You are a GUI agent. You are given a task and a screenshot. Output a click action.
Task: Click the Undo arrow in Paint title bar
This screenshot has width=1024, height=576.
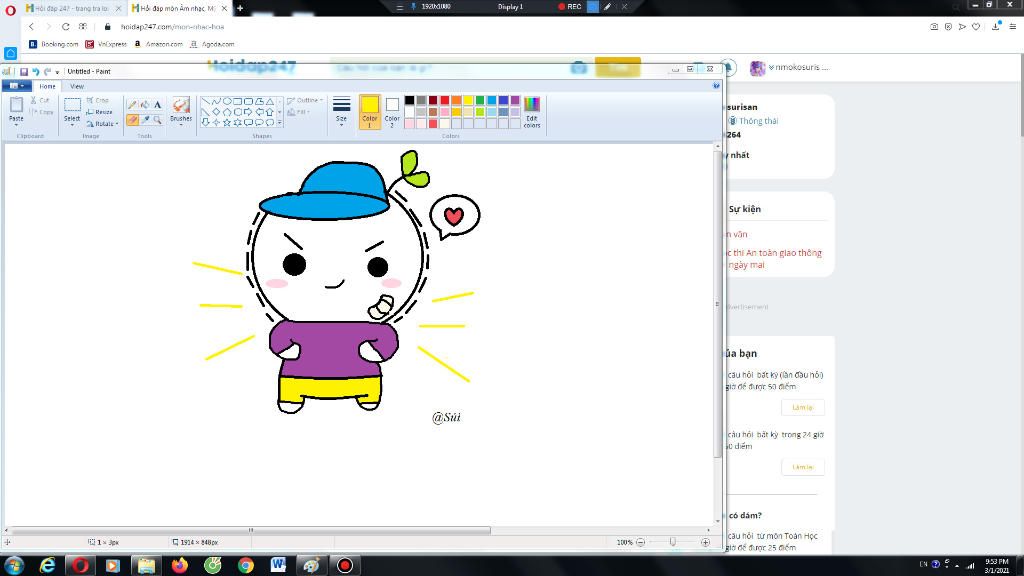point(36,71)
